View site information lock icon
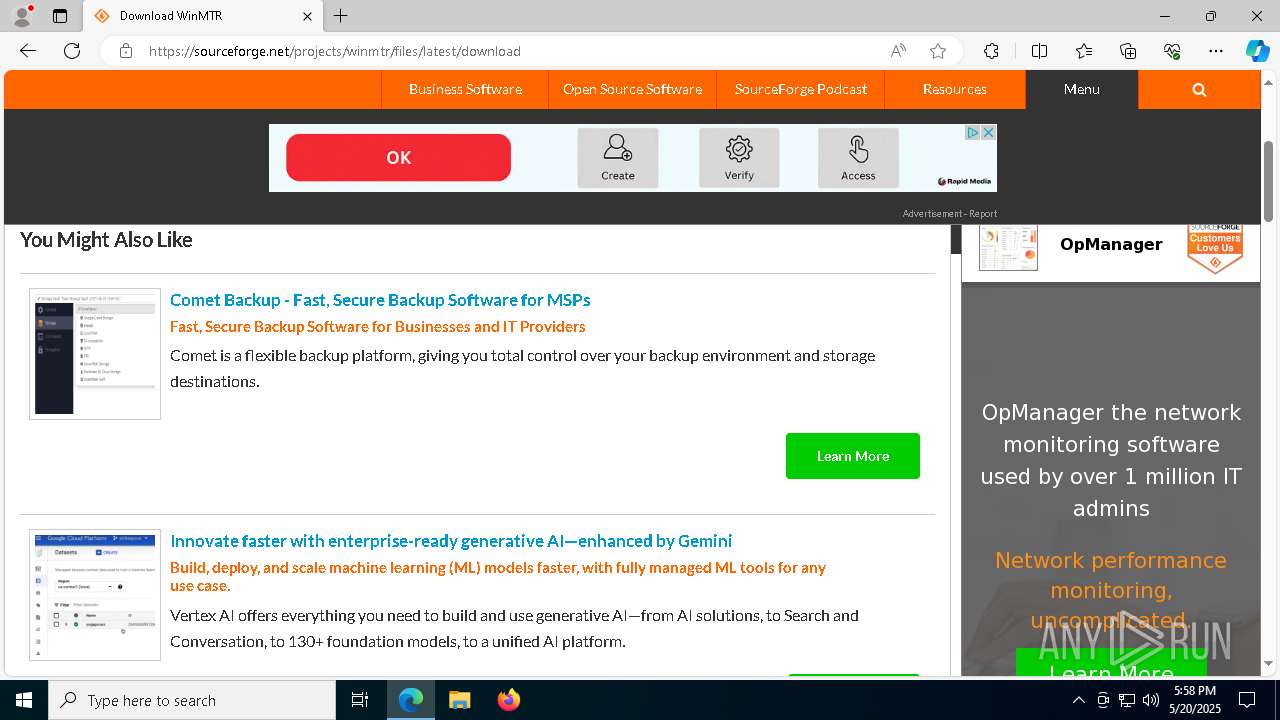The image size is (1280, 720). pyautogui.click(x=126, y=51)
